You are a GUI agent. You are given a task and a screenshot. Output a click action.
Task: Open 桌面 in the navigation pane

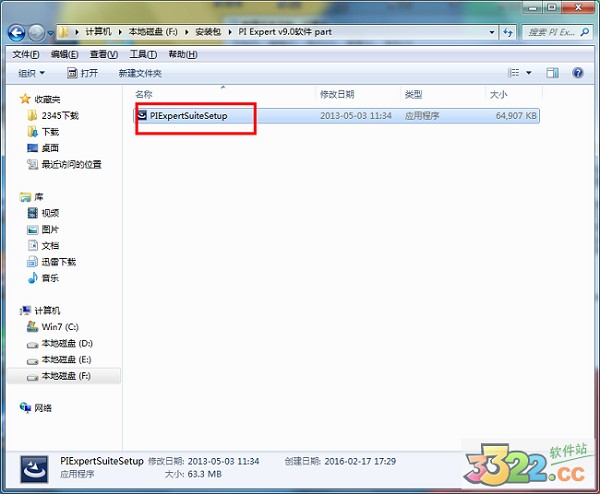click(50, 148)
